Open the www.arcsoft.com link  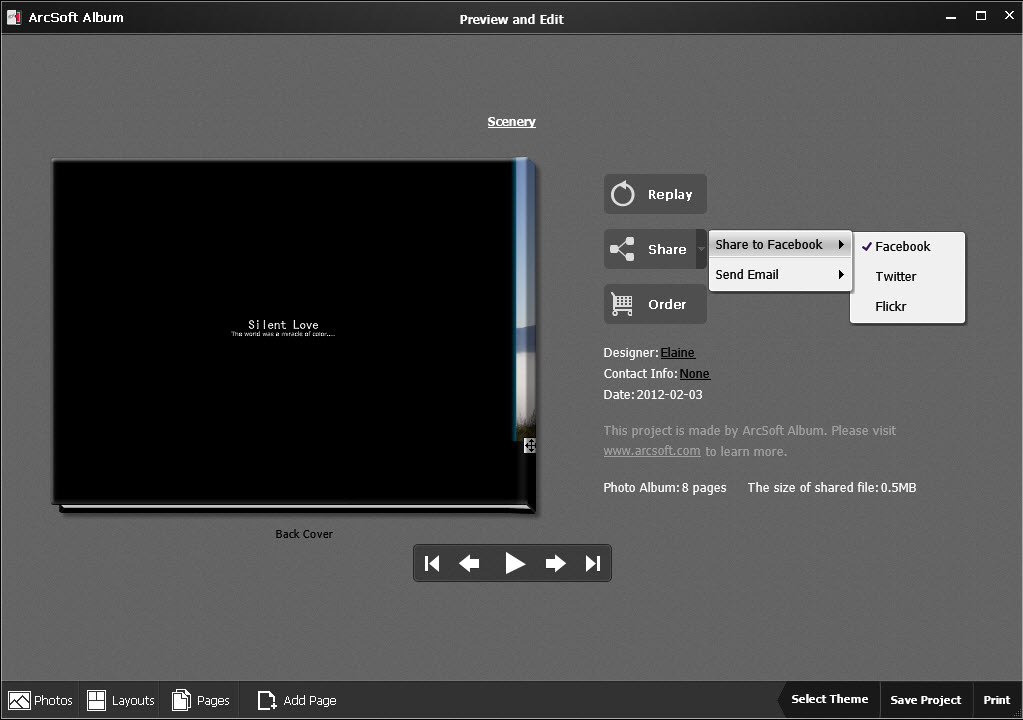652,451
